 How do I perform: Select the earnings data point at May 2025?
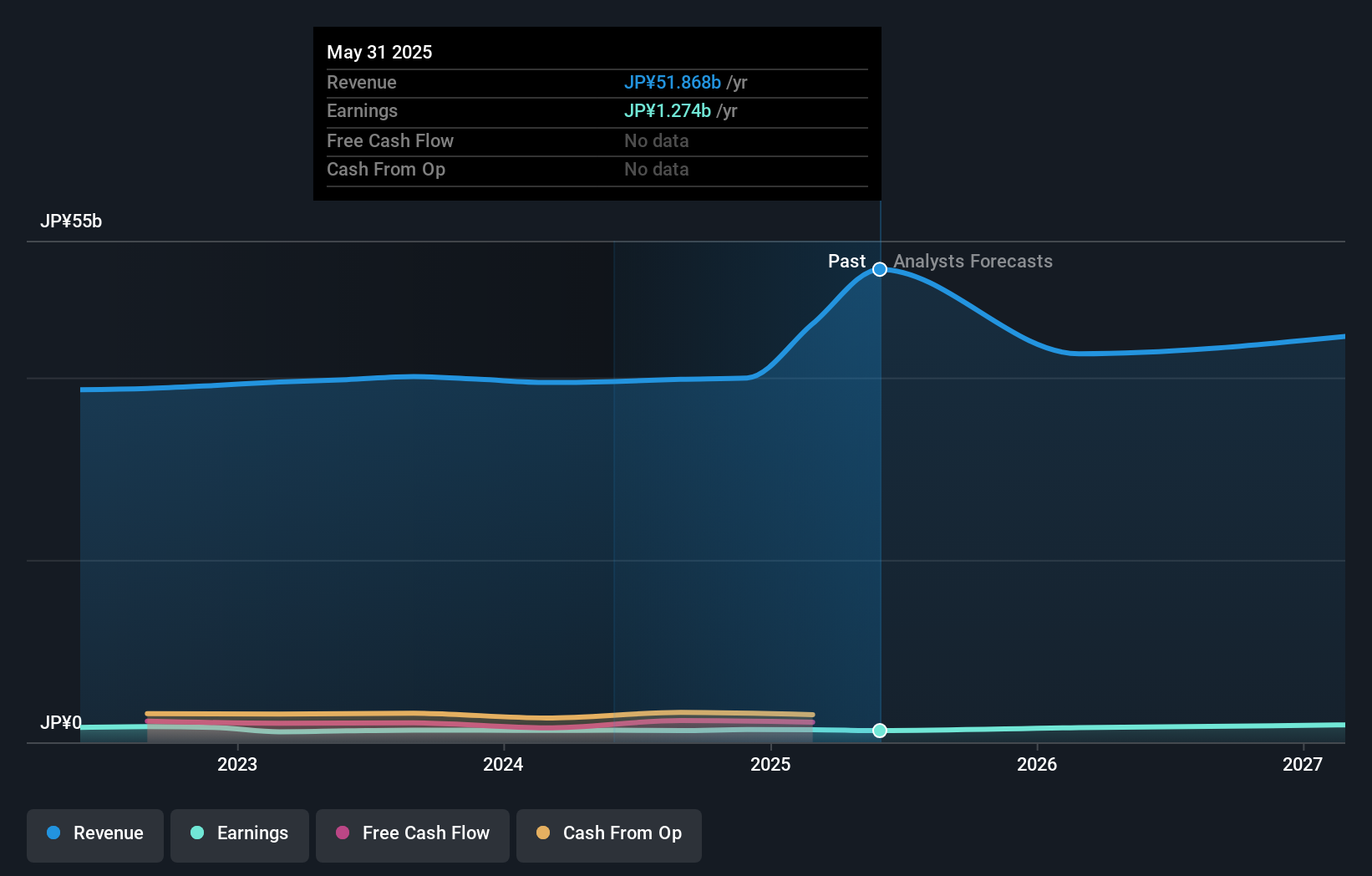[880, 731]
